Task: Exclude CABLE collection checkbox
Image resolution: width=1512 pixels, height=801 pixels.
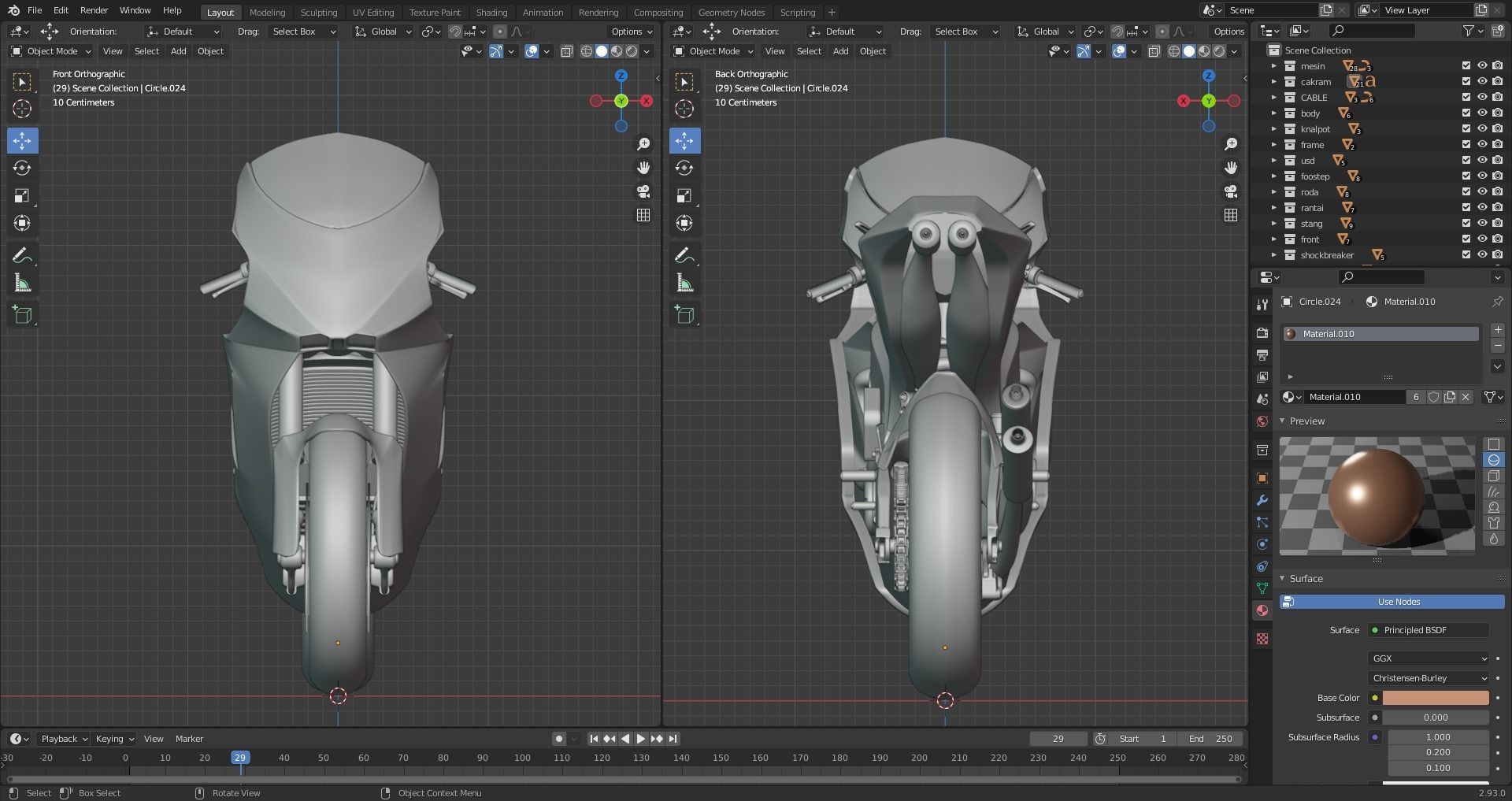Action: pos(1466,98)
